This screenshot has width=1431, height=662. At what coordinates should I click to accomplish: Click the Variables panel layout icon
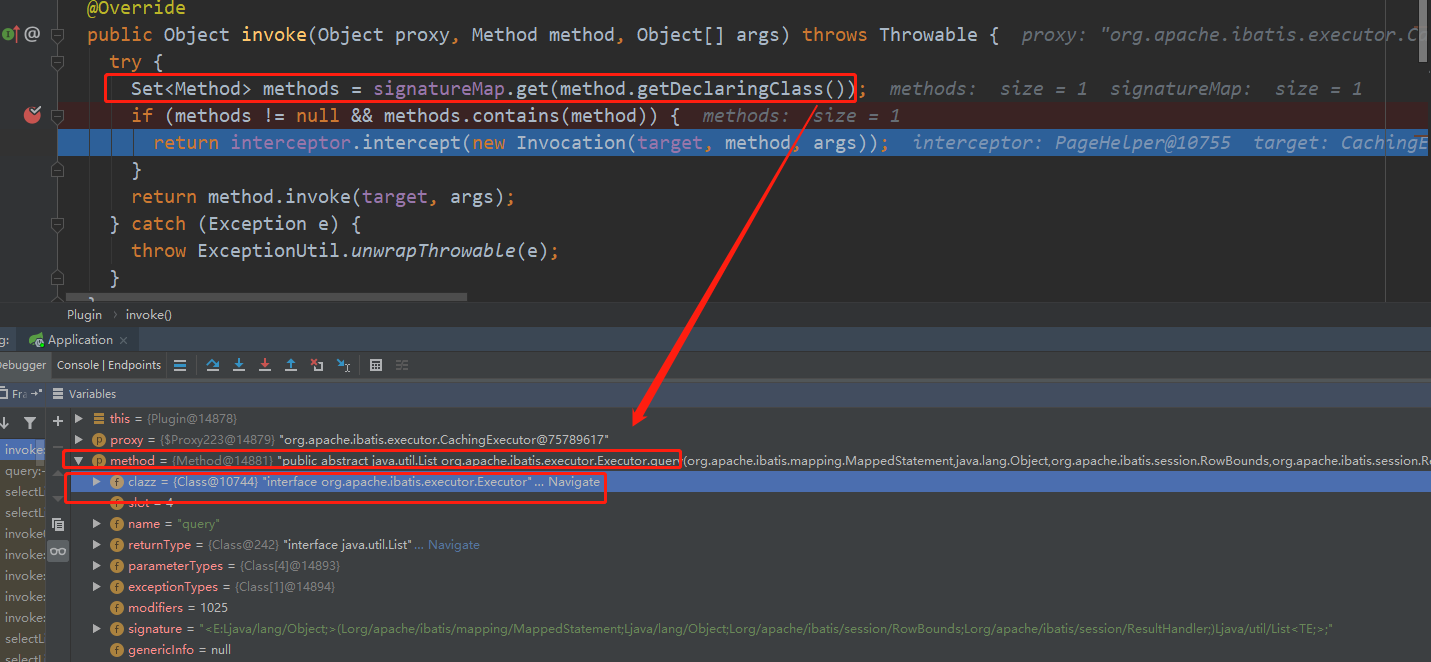[58, 394]
